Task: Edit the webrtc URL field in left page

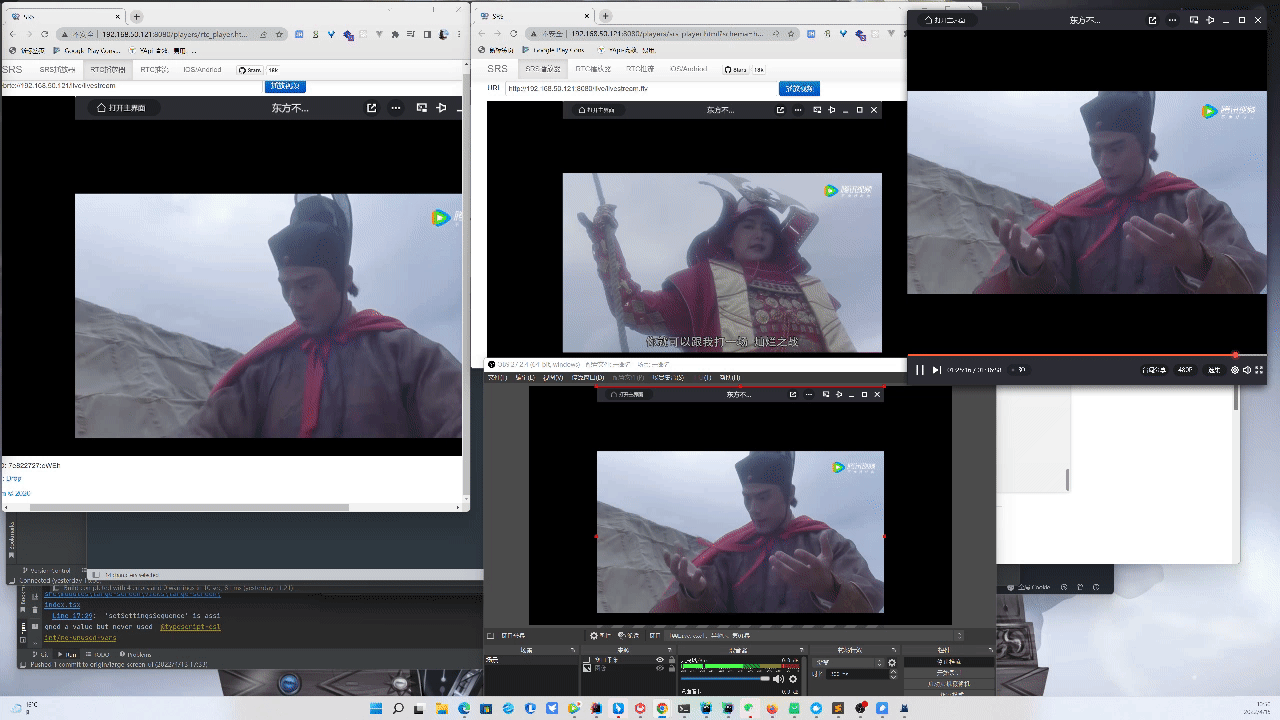Action: pos(130,86)
